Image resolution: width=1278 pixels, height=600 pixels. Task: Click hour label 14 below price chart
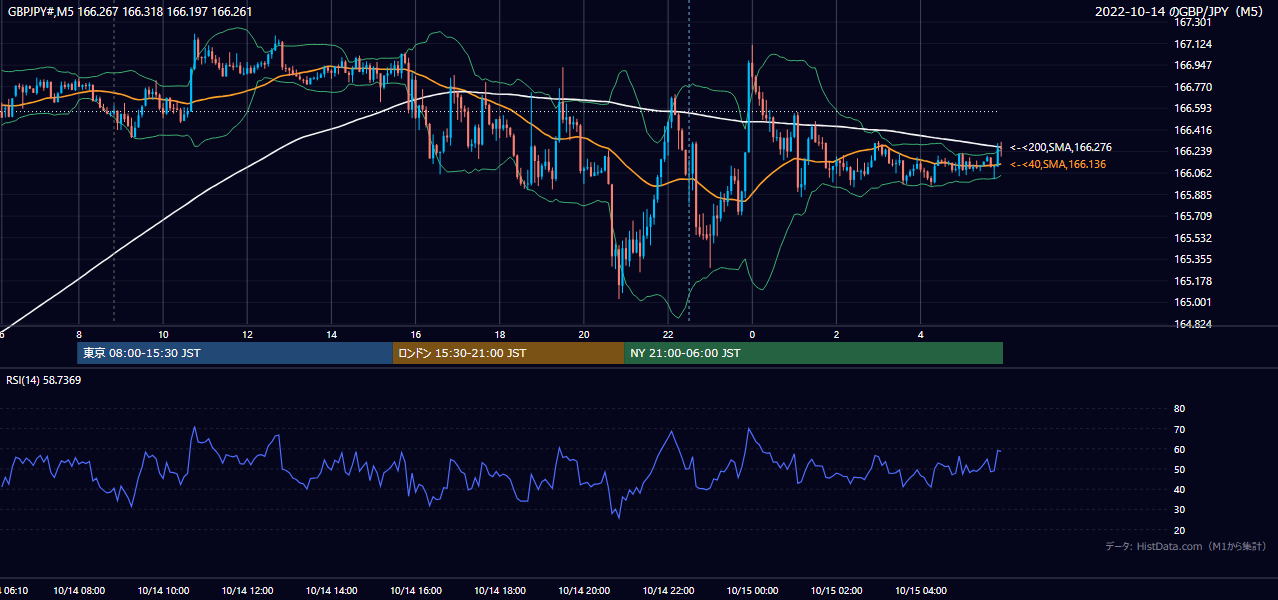point(331,334)
